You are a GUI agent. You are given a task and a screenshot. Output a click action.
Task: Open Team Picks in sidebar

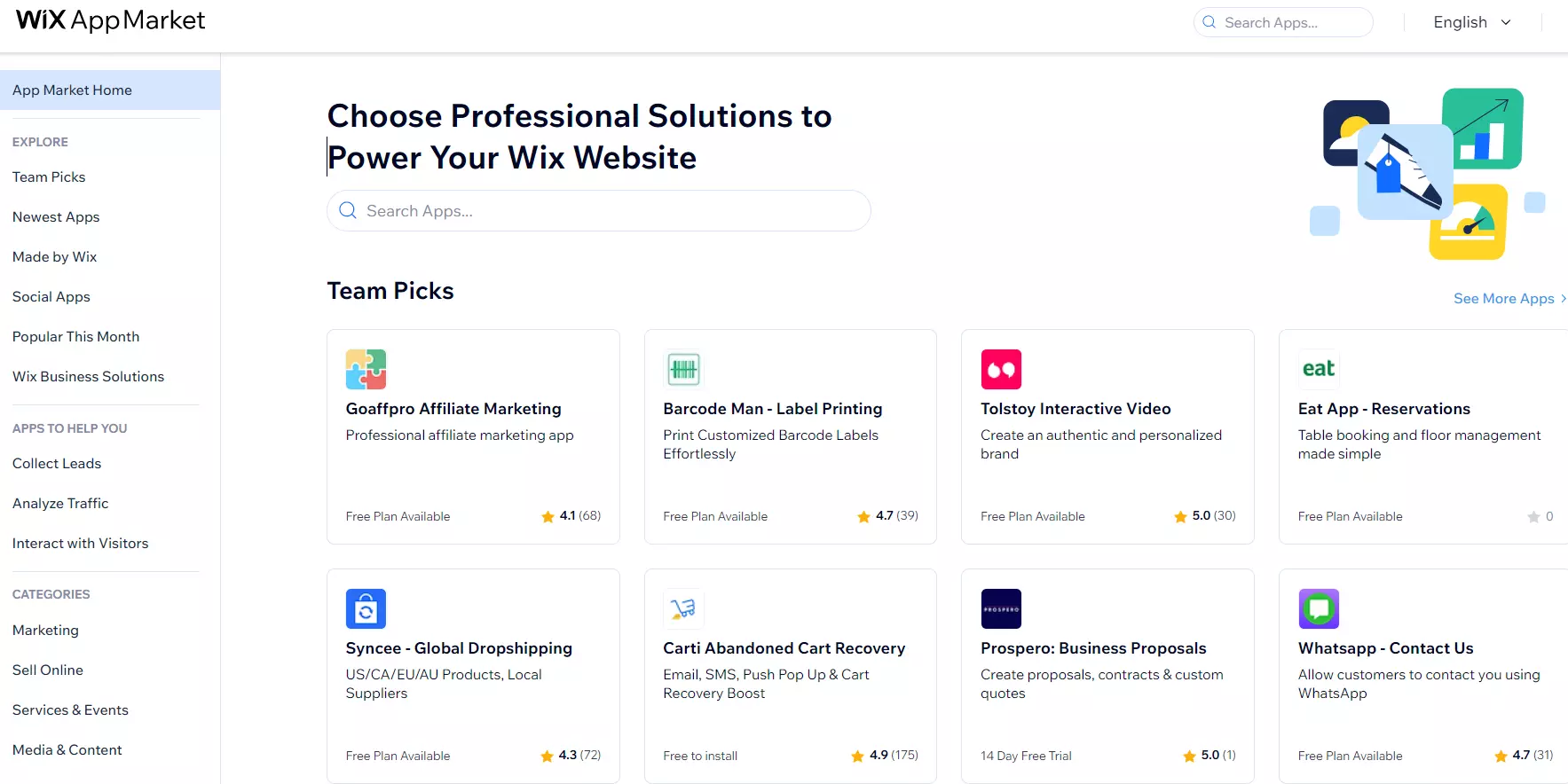[49, 177]
